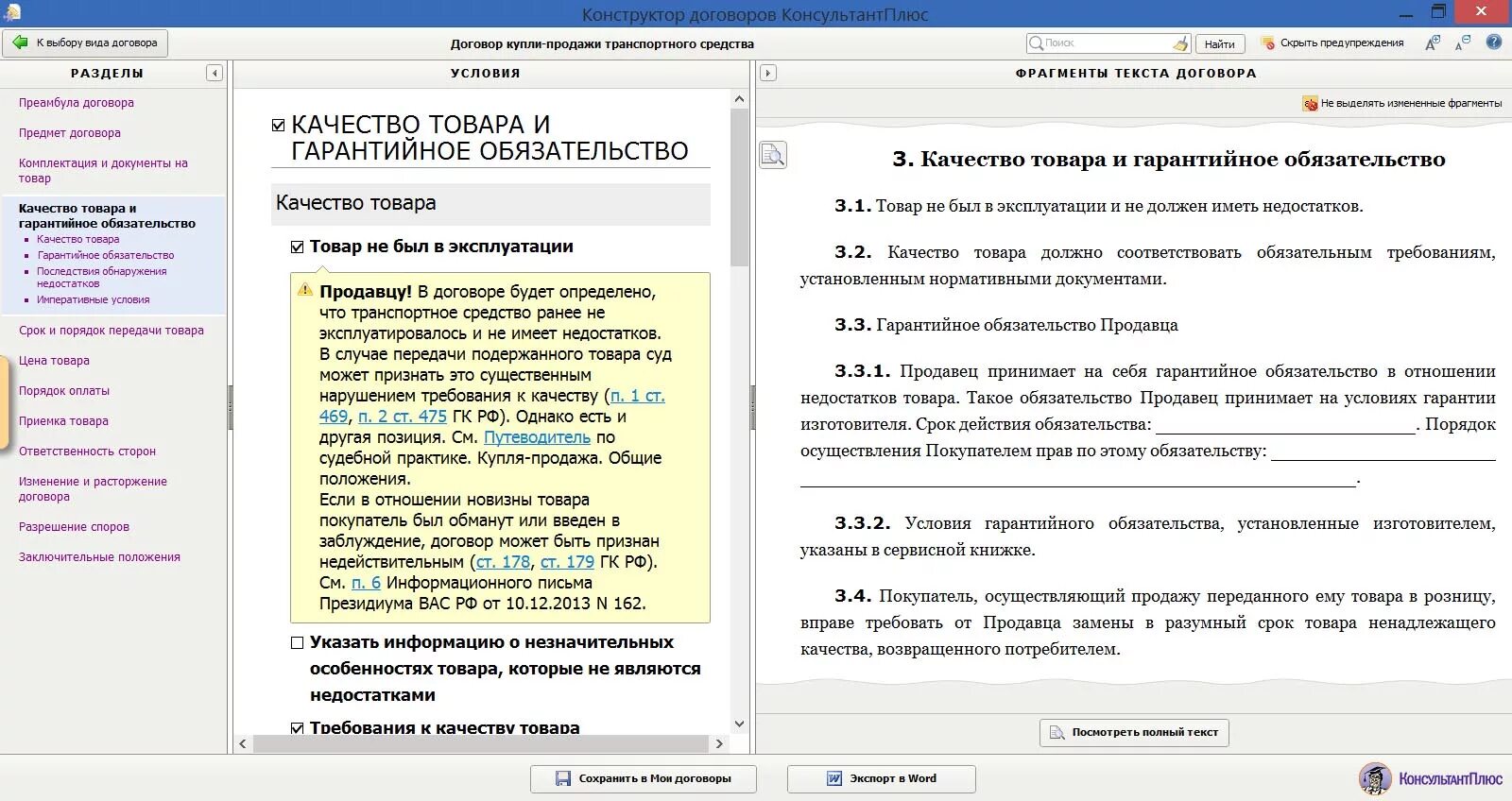Go to subsection 'Гарантийное обязательство' in sidebar
Viewport: 1512px width, 801px height.
(x=106, y=255)
